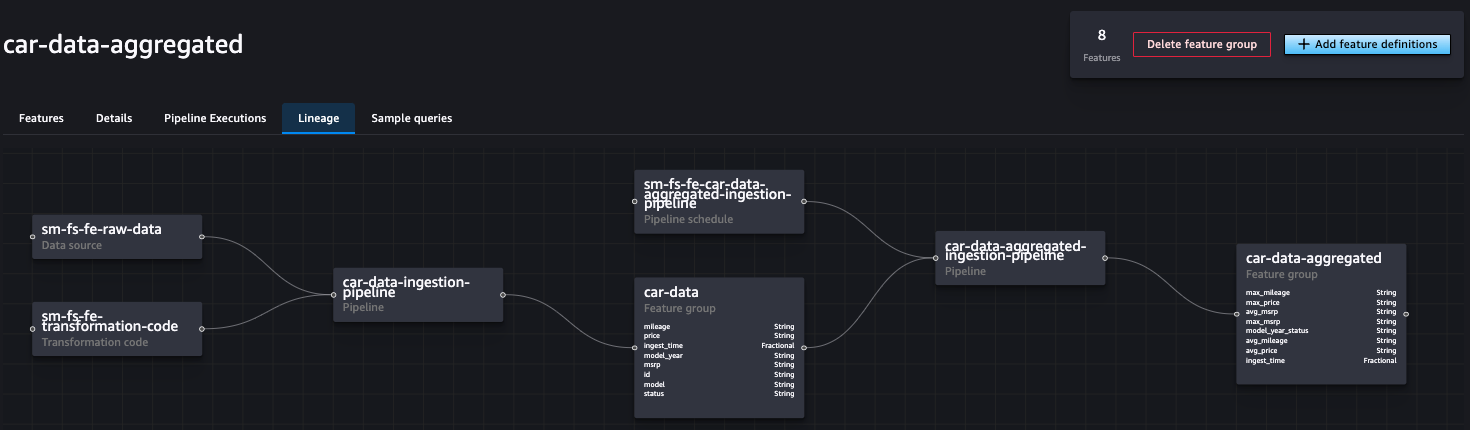
Task: Click the input port of car-data-aggregated feature group
Action: (x=1237, y=314)
